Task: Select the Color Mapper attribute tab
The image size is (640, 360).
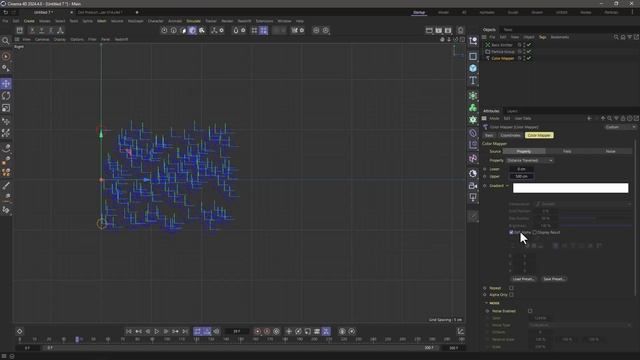Action: [539, 135]
